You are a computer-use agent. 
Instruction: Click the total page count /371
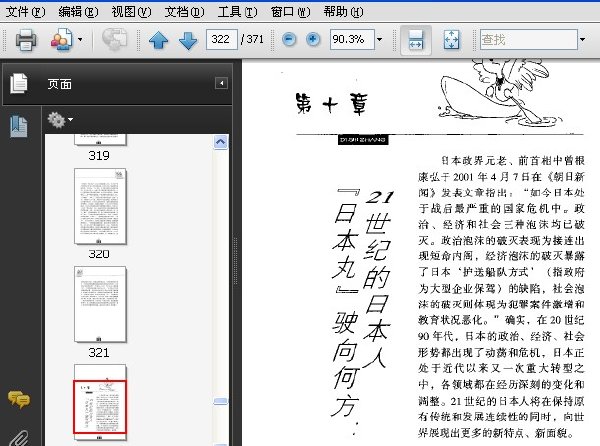(253, 39)
